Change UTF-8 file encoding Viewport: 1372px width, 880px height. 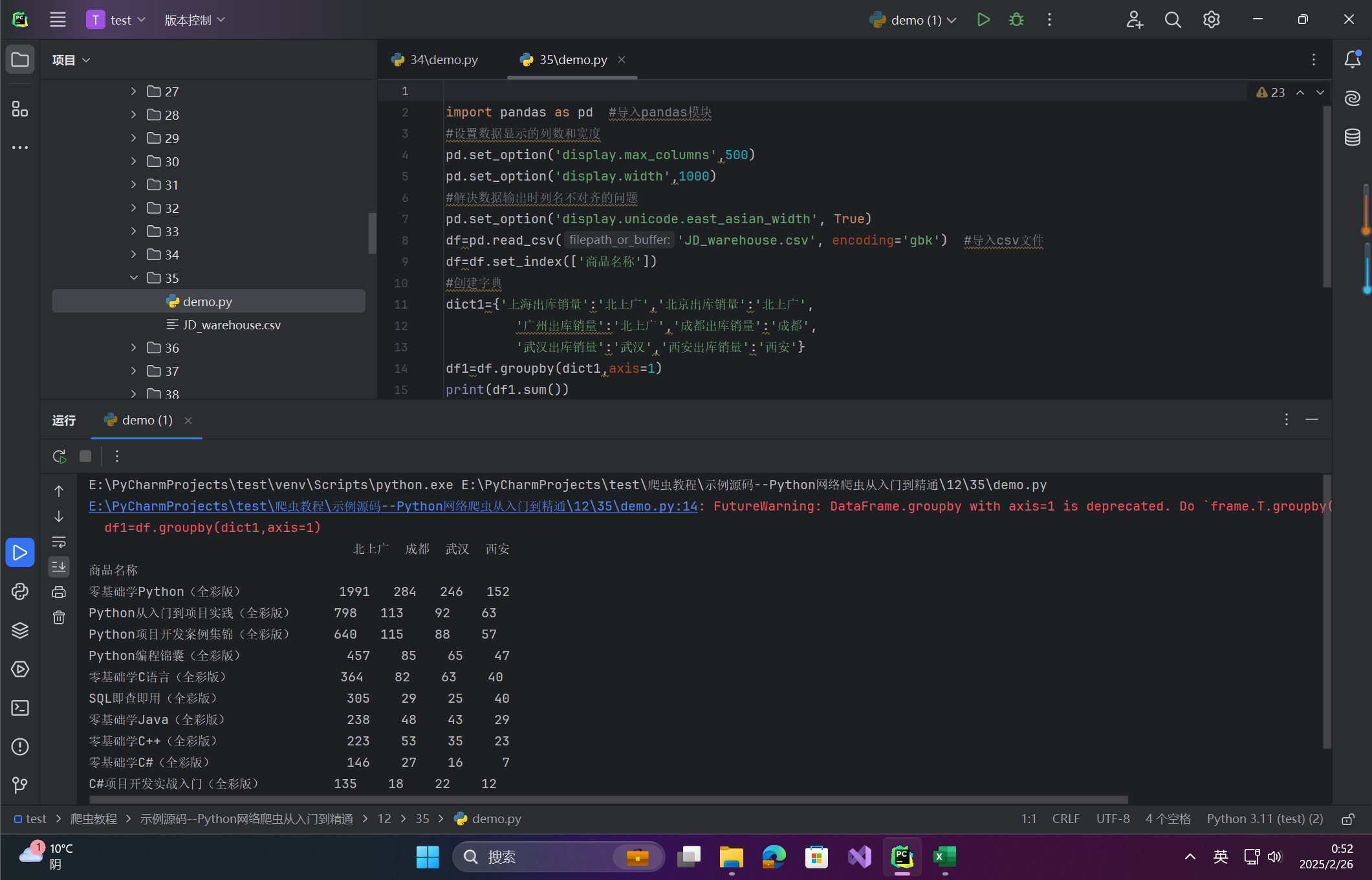tap(1113, 819)
